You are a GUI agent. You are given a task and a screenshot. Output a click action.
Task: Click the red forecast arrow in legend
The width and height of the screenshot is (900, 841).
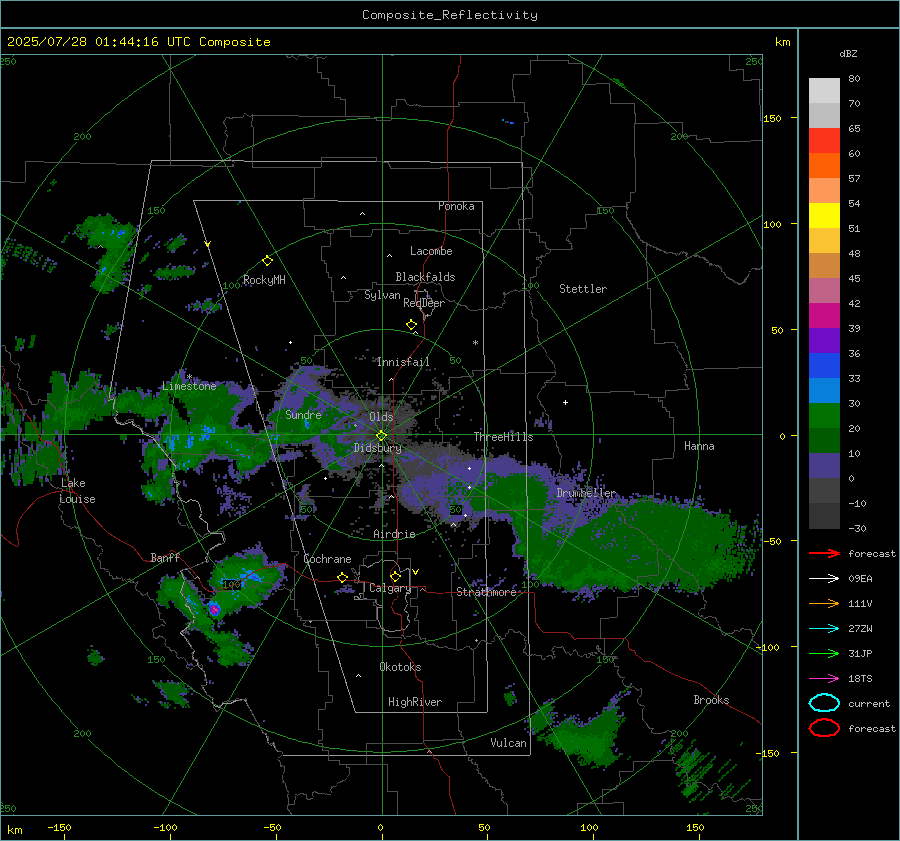(824, 553)
